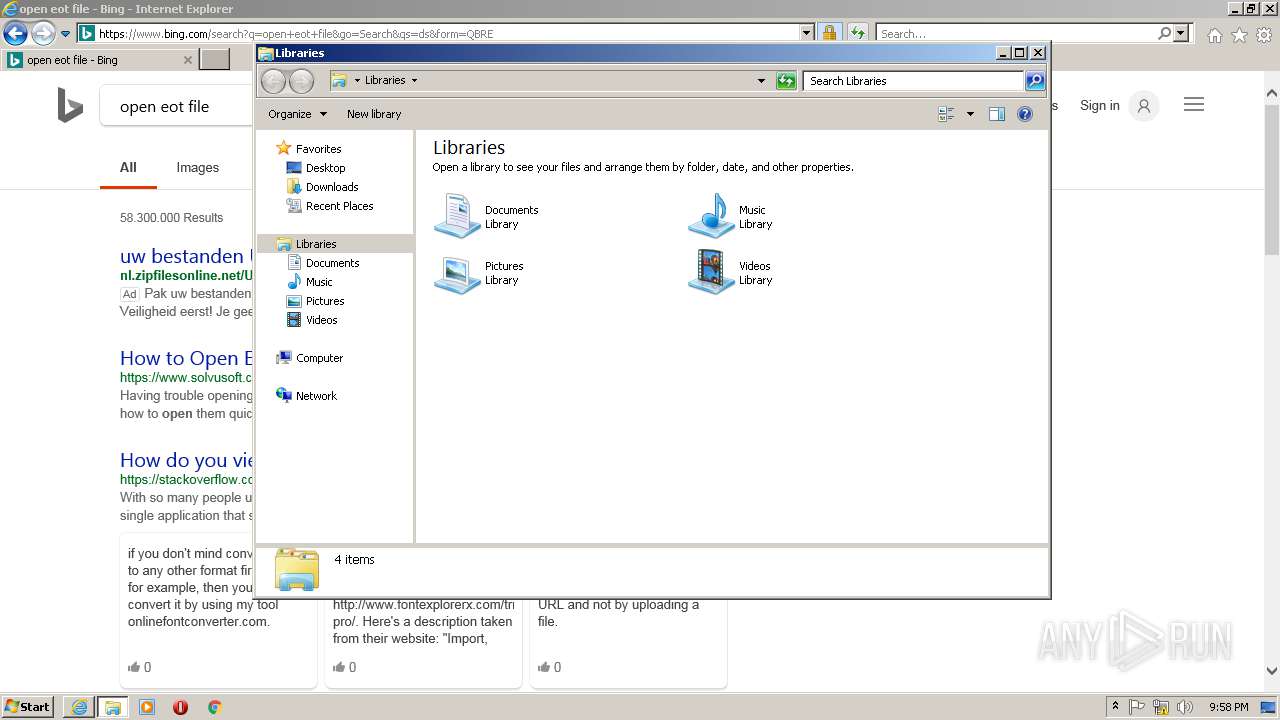The width and height of the screenshot is (1280, 720).
Task: Open Opera browser from taskbar
Action: [x=180, y=707]
